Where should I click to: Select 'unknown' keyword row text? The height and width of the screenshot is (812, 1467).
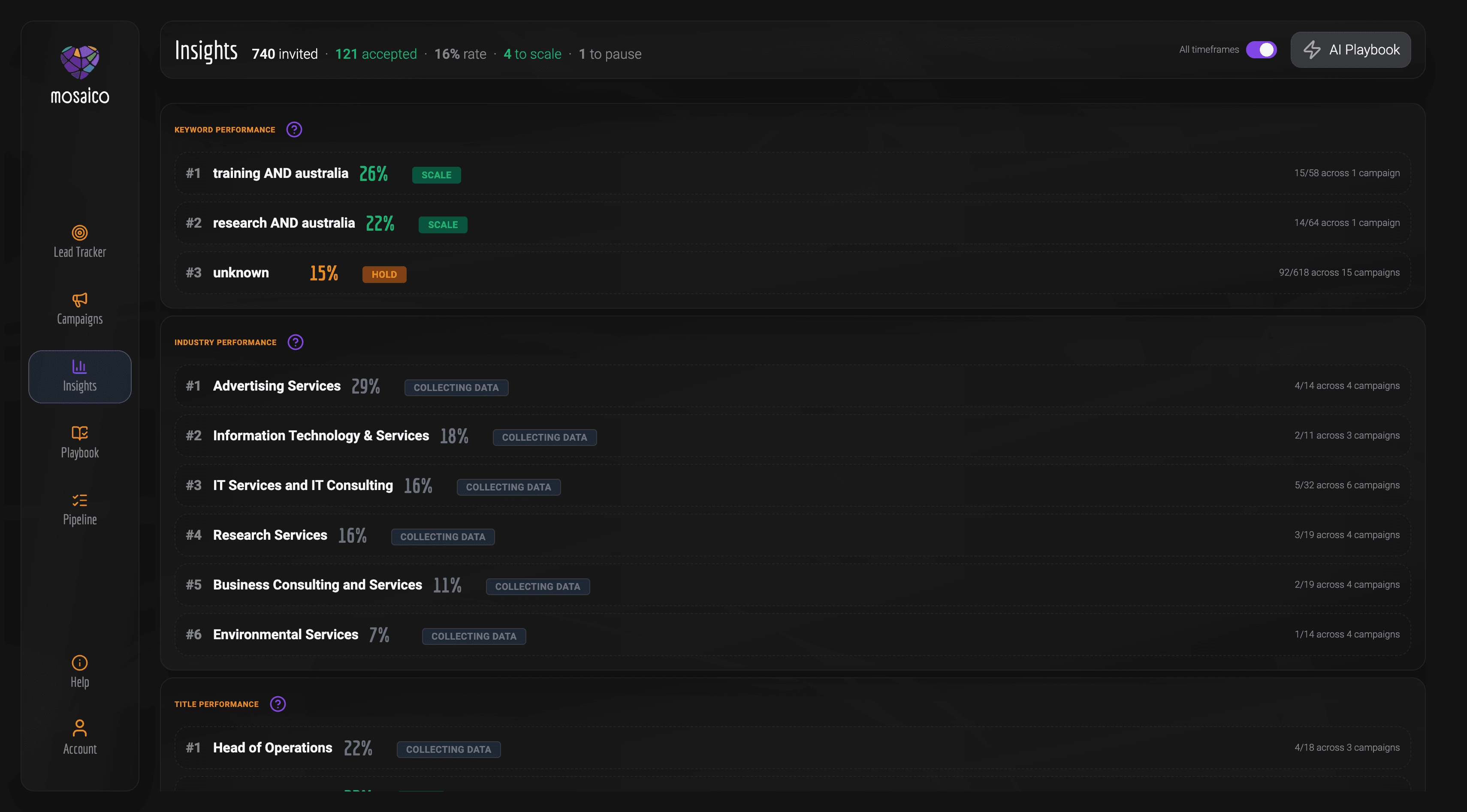pos(241,273)
